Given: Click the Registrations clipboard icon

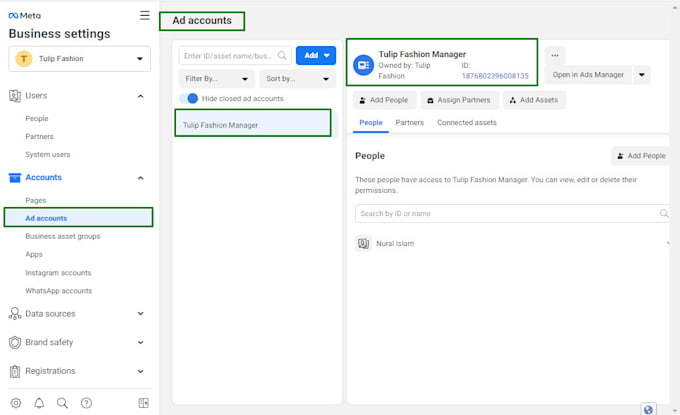Looking at the screenshot, I should coord(15,371).
